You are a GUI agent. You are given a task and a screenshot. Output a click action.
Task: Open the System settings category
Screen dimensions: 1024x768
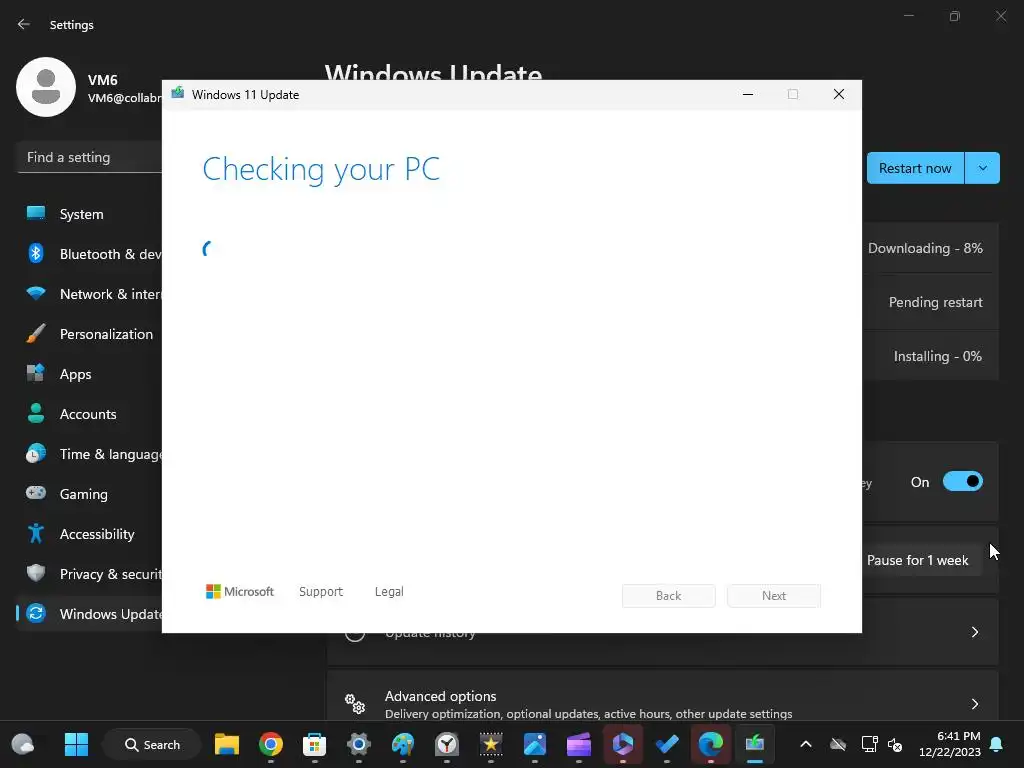coord(89,214)
